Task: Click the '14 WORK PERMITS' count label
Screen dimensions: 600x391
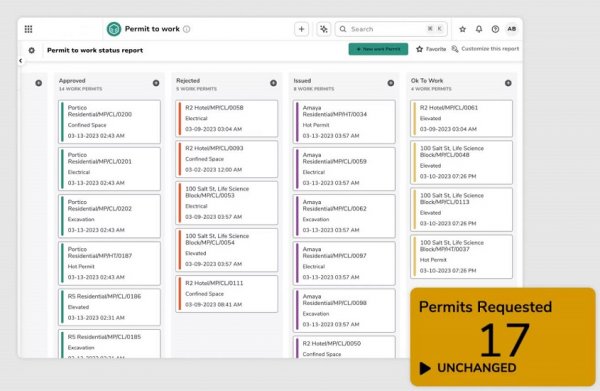Action: [x=80, y=89]
